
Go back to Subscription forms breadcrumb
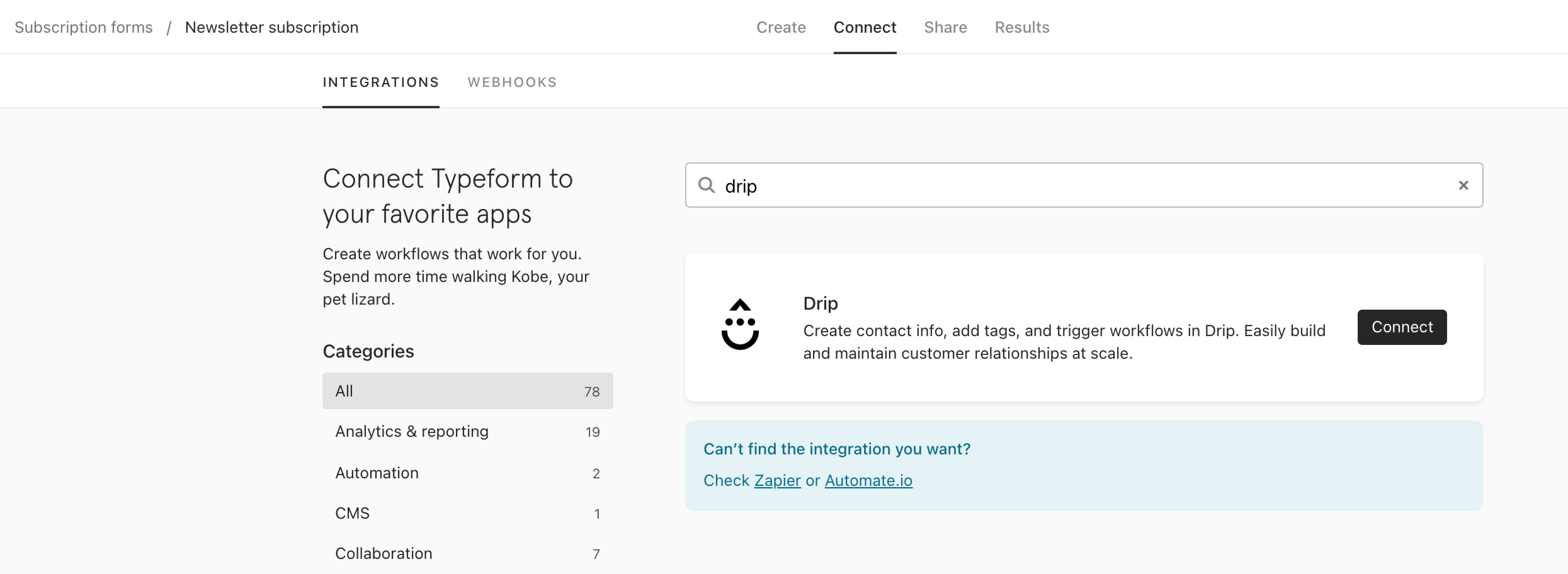pos(83,27)
